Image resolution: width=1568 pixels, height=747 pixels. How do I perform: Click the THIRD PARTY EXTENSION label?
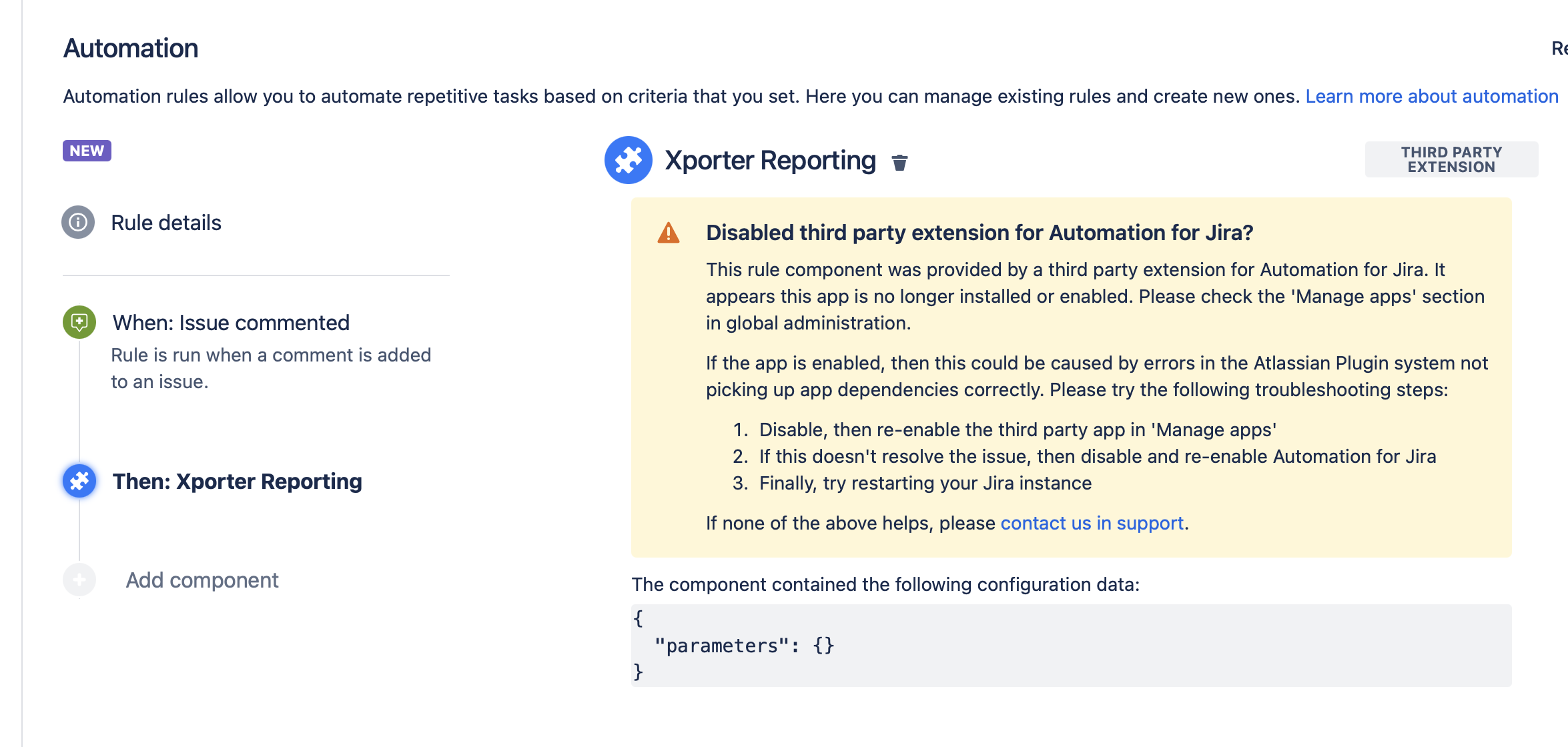pyautogui.click(x=1451, y=160)
